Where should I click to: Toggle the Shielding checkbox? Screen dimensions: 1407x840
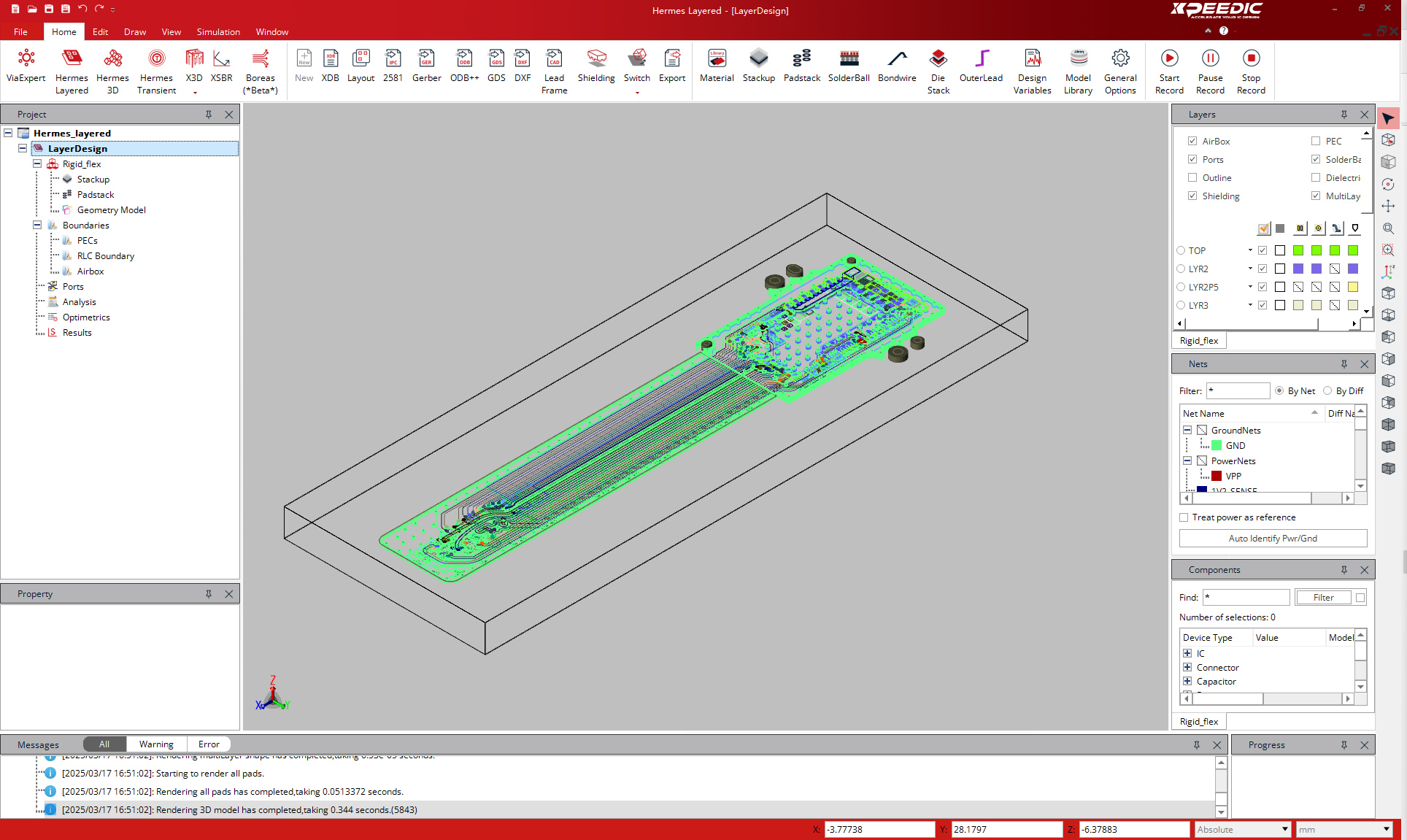[1192, 196]
